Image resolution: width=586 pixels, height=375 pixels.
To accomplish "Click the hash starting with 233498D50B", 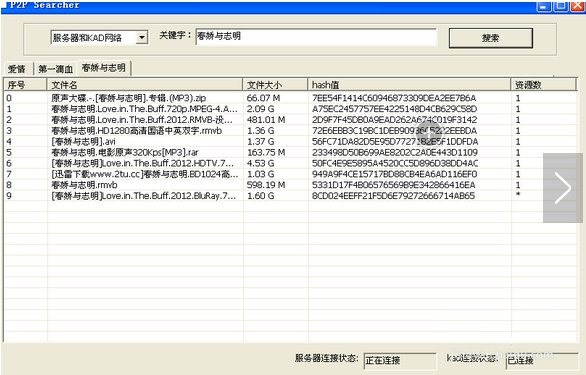I will (395, 152).
